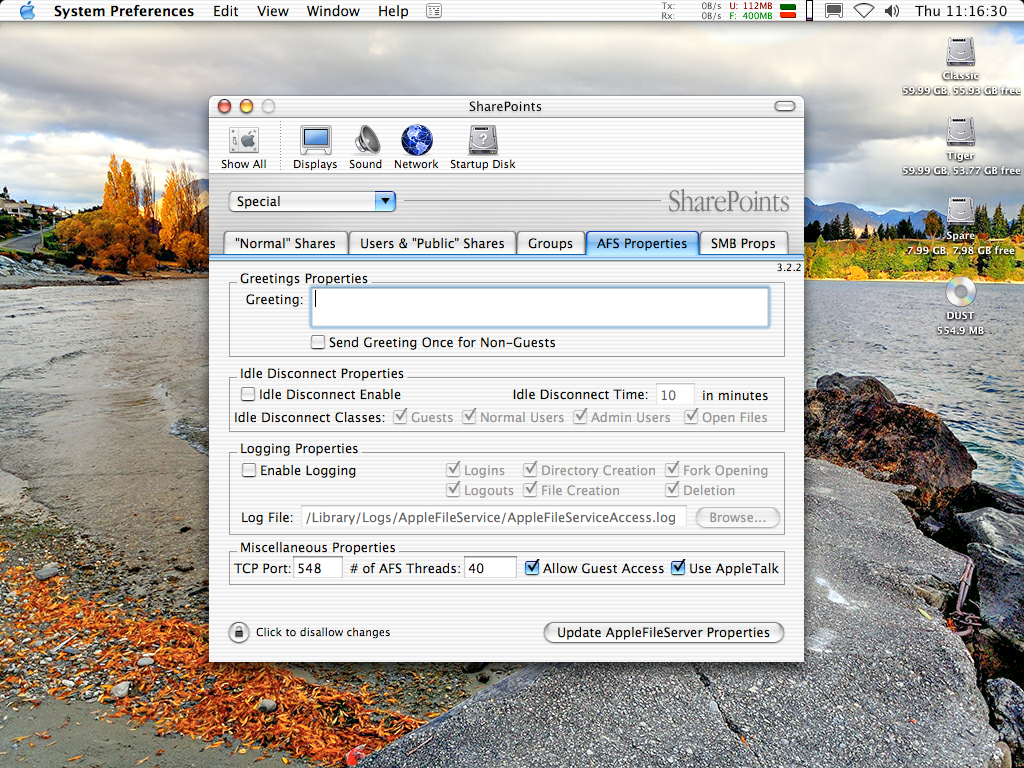Click the TCP Port field

(318, 568)
